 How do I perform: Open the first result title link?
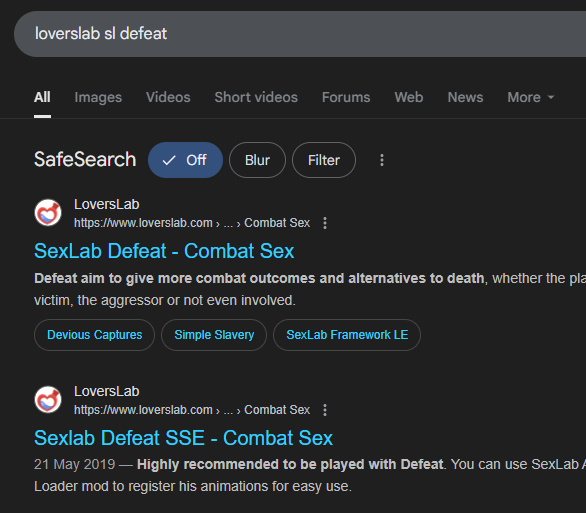coord(164,251)
